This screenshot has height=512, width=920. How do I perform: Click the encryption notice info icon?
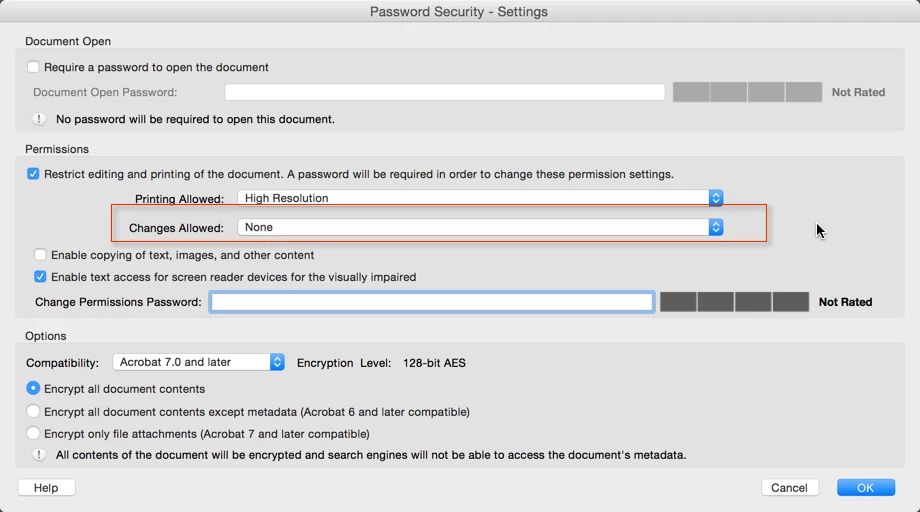point(39,455)
